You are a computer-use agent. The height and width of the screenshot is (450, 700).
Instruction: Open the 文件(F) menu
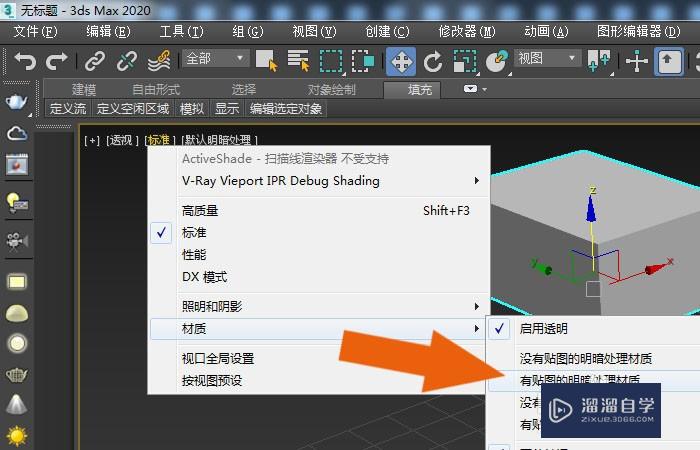(35, 31)
